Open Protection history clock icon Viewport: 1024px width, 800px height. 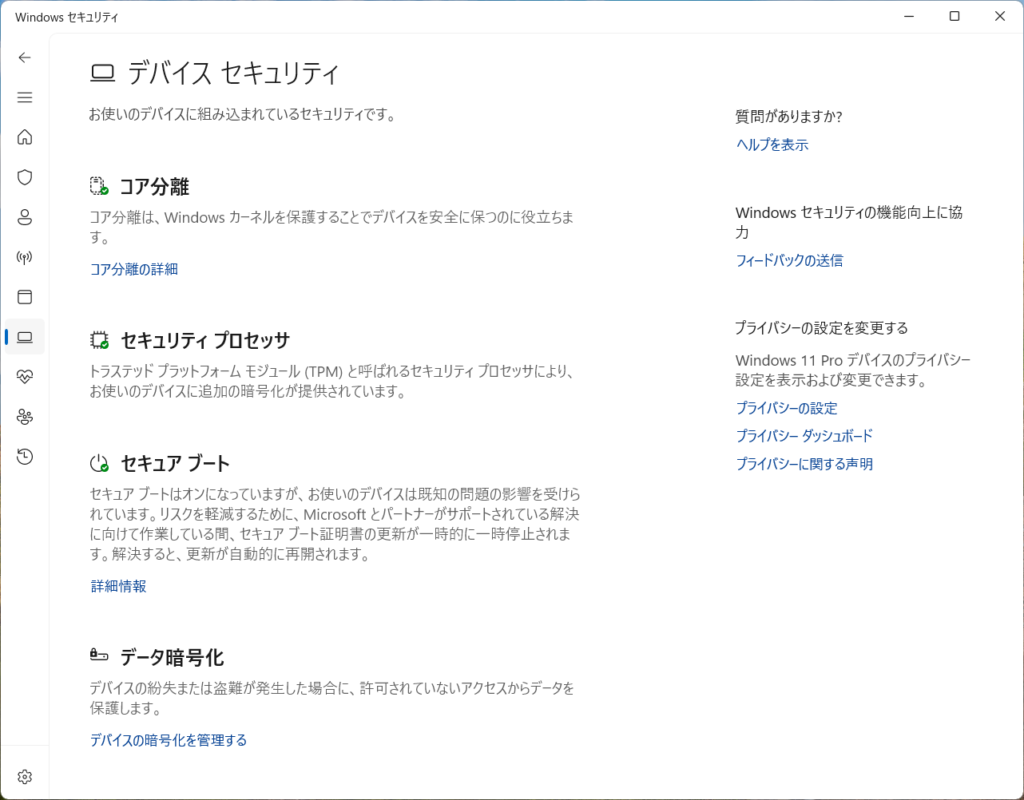point(25,457)
